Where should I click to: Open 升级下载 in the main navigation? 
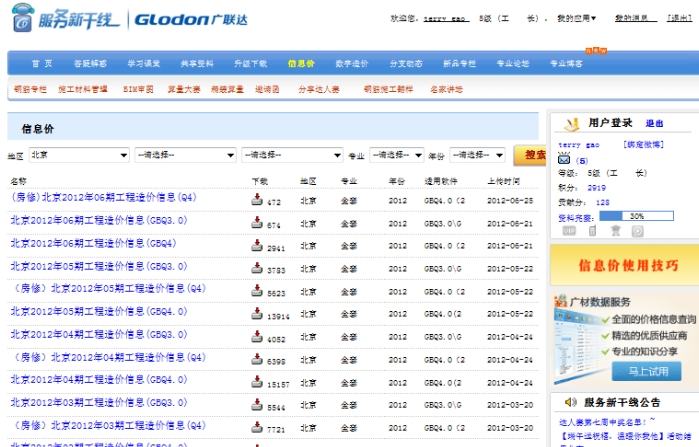251,64
